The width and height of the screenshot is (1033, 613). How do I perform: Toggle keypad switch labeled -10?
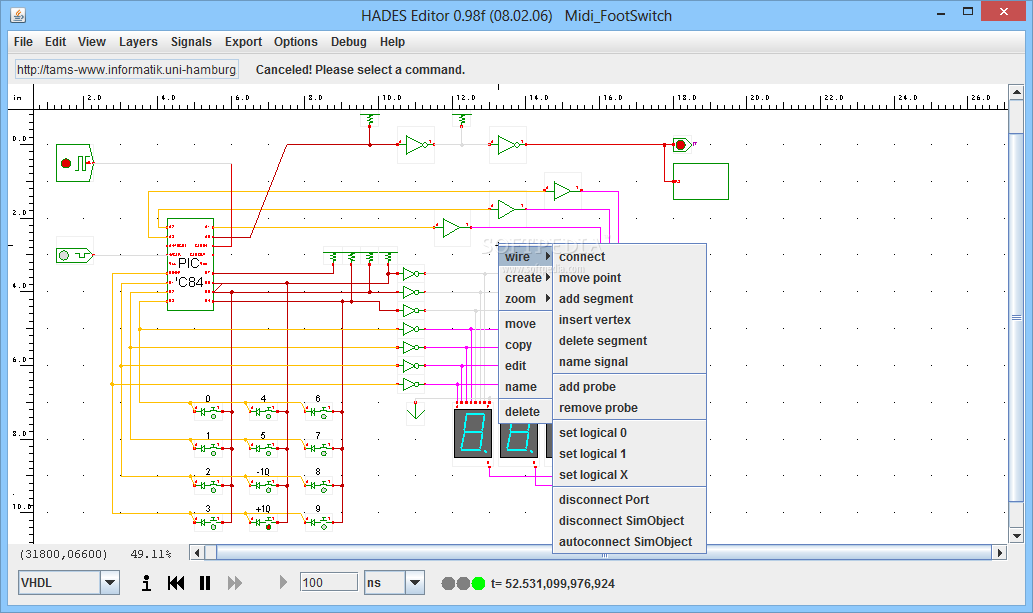(x=264, y=486)
